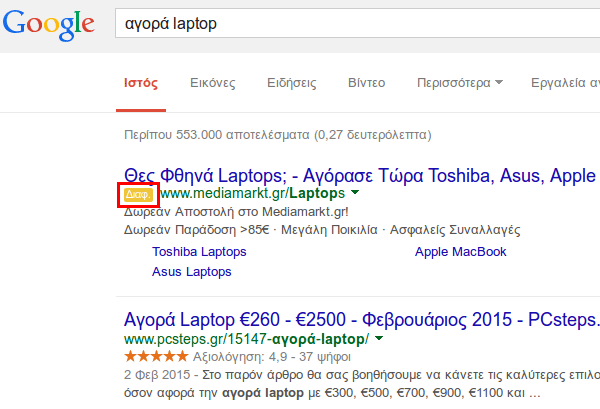Open Εργαλεία αναζήτησης search tools
The height and width of the screenshot is (409, 600).
click(x=565, y=83)
